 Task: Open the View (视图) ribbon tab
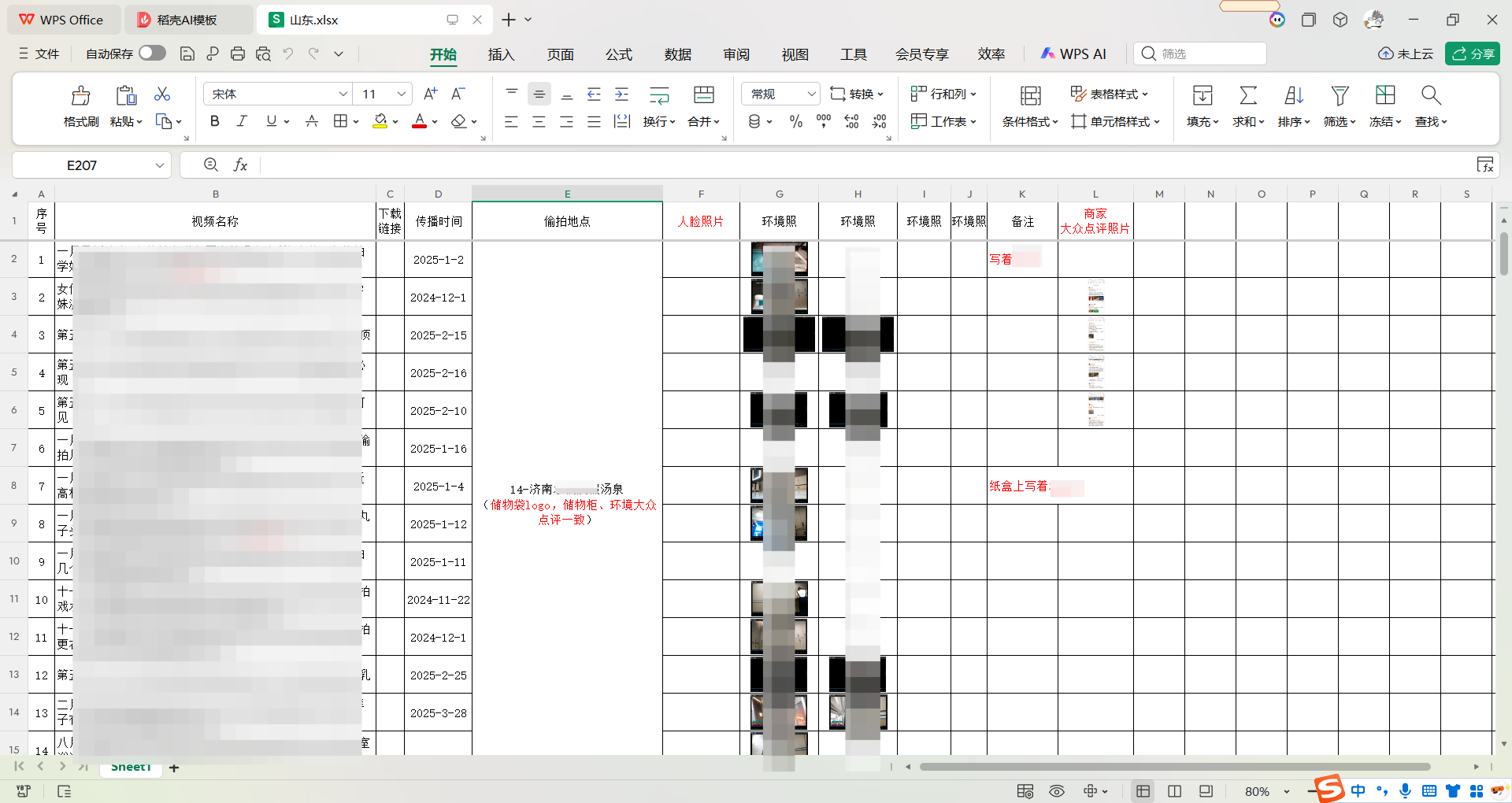tap(795, 54)
